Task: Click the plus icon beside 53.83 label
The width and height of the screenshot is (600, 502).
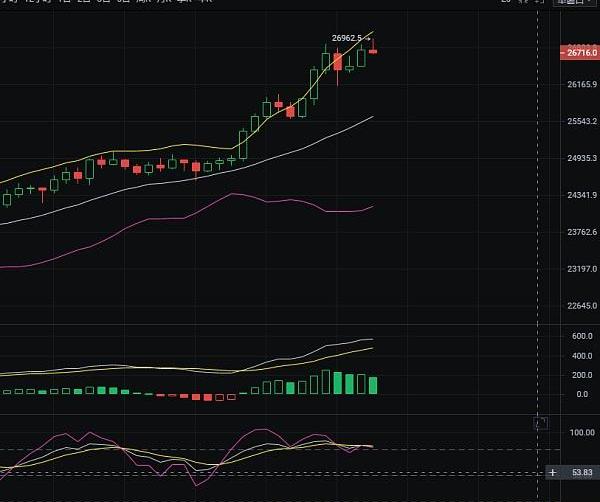Action: tap(552, 472)
